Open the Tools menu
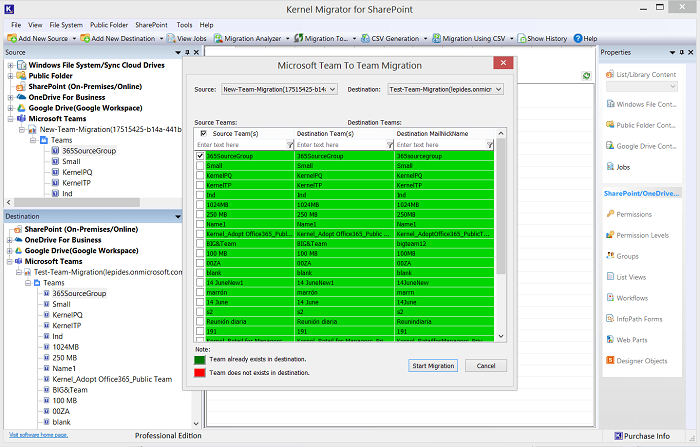Screen dimensions: 700x447 [x=184, y=24]
